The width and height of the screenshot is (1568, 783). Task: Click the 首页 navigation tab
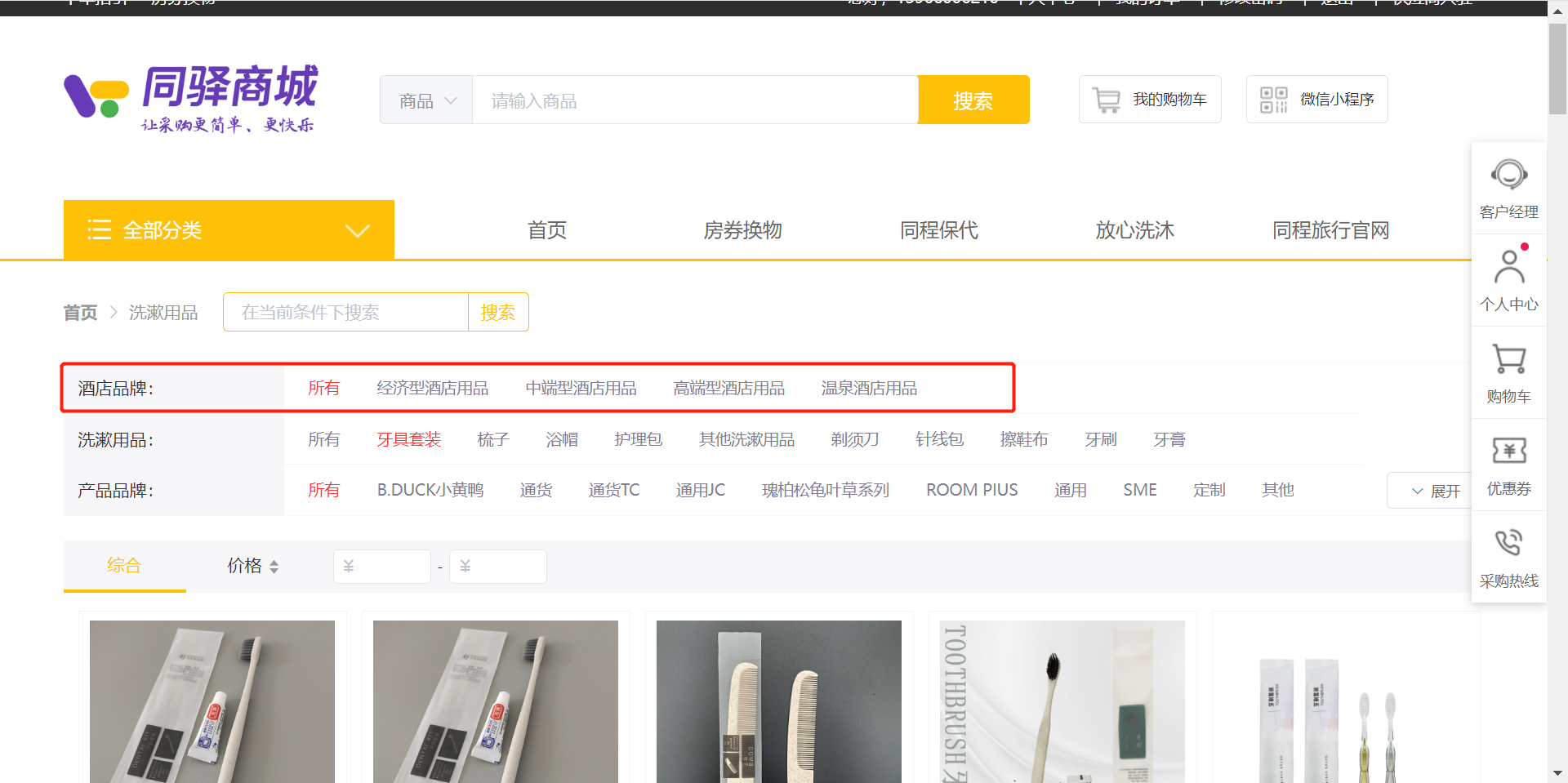(547, 230)
